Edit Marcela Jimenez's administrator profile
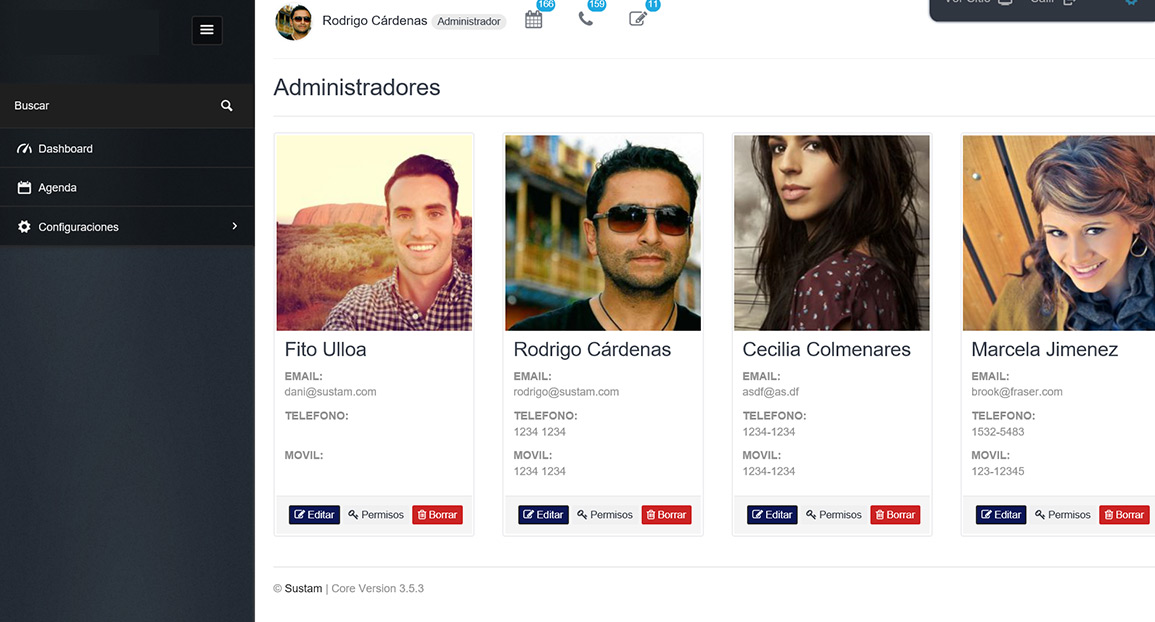This screenshot has height=622, width=1155. (1001, 514)
